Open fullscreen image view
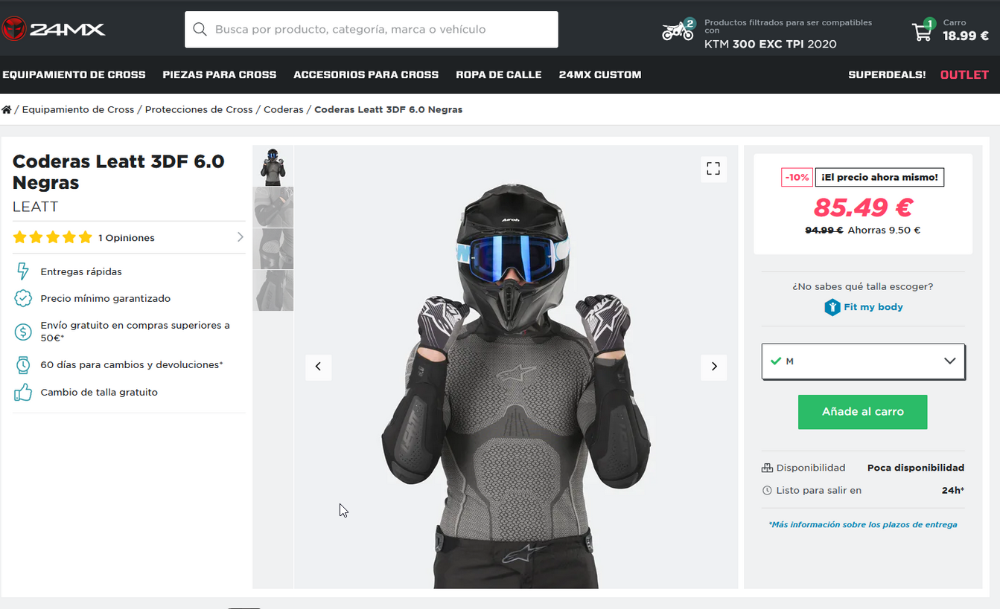The height and width of the screenshot is (609, 1000). [x=713, y=169]
